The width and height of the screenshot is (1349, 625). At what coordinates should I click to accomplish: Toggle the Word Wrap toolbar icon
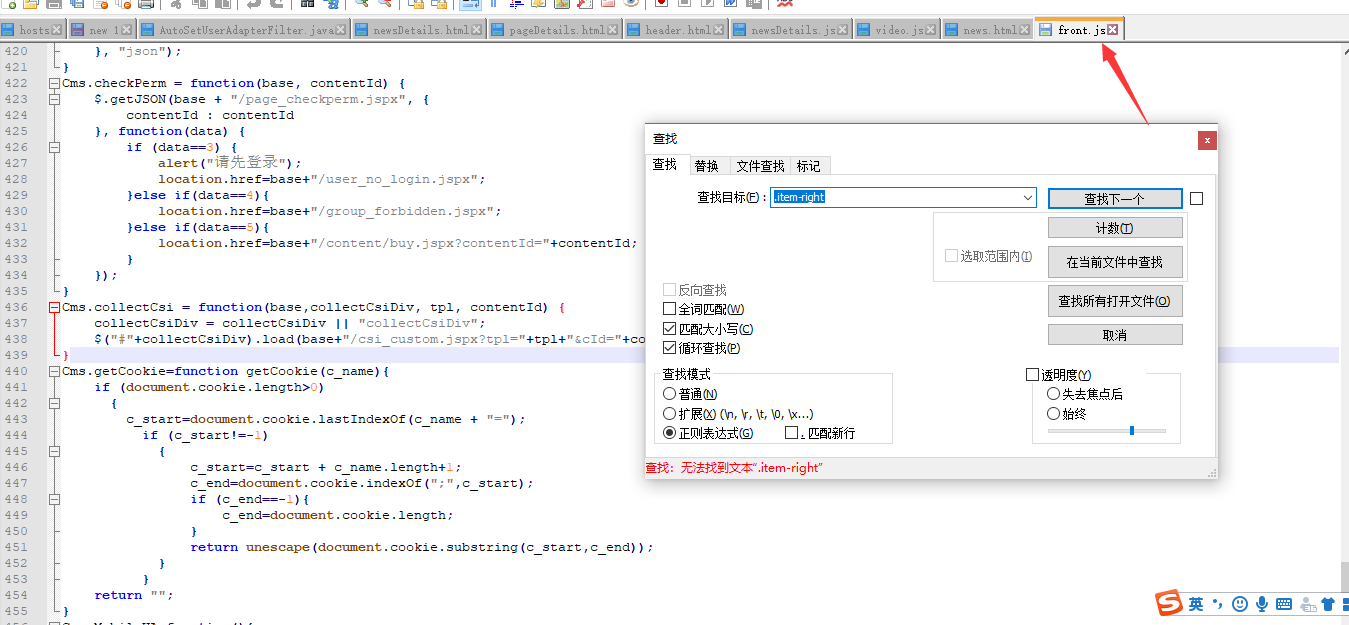(x=471, y=4)
